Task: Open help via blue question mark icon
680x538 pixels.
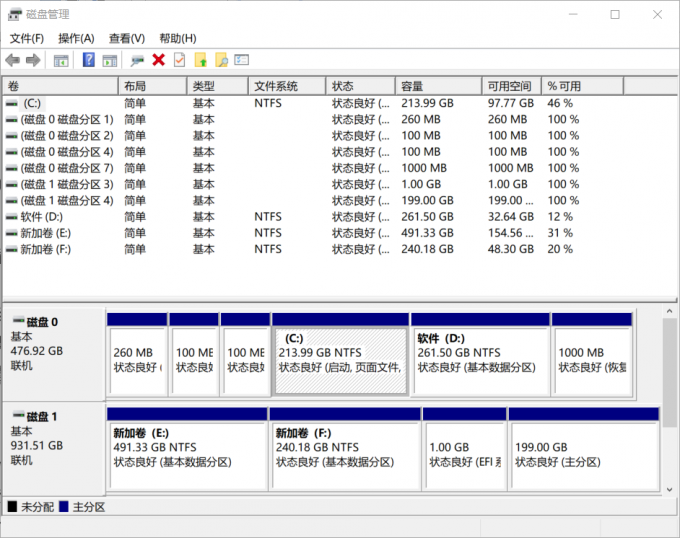Action: [88, 60]
